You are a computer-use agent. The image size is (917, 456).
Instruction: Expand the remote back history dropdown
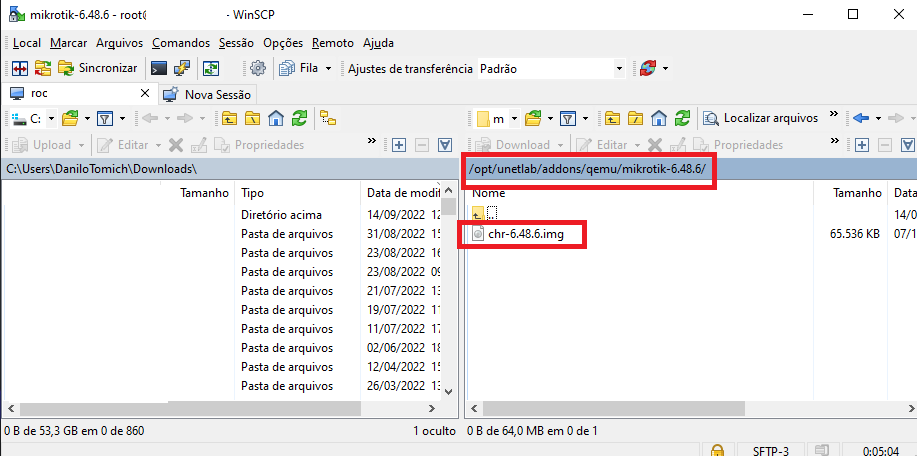point(878,119)
